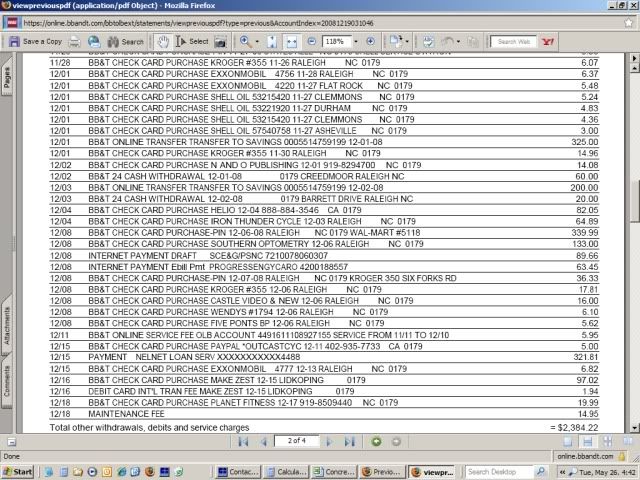640x480 pixels.
Task: Select single page layout icon
Action: click(x=568, y=442)
